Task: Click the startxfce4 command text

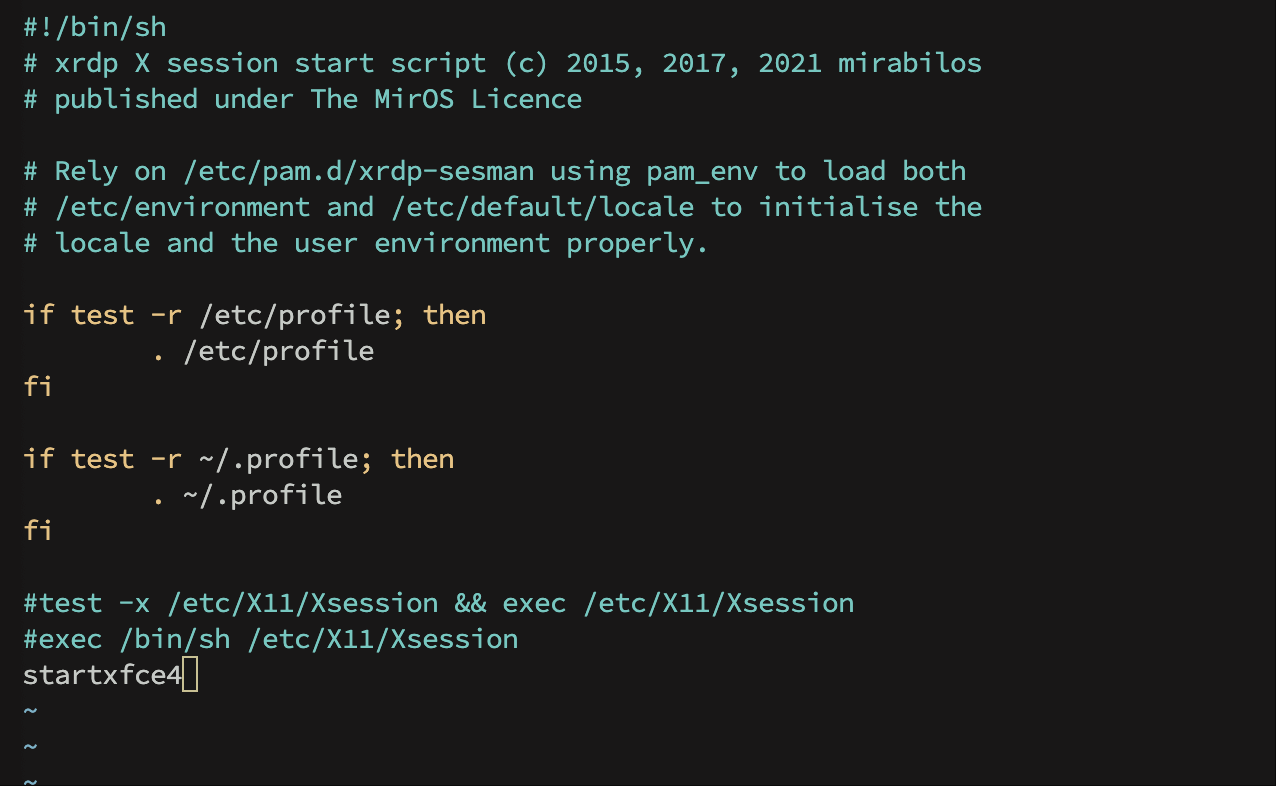Action: click(x=103, y=675)
